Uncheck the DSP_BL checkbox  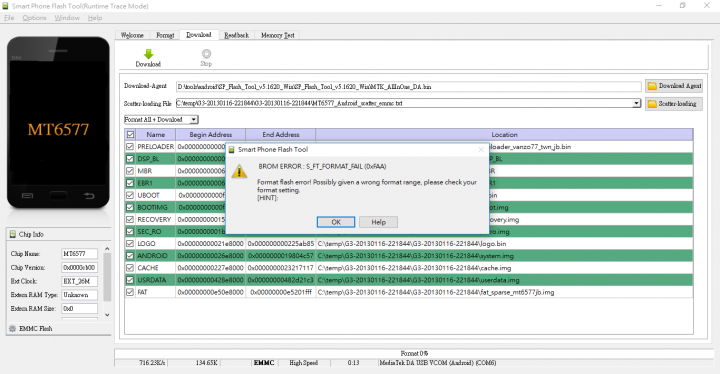130,159
